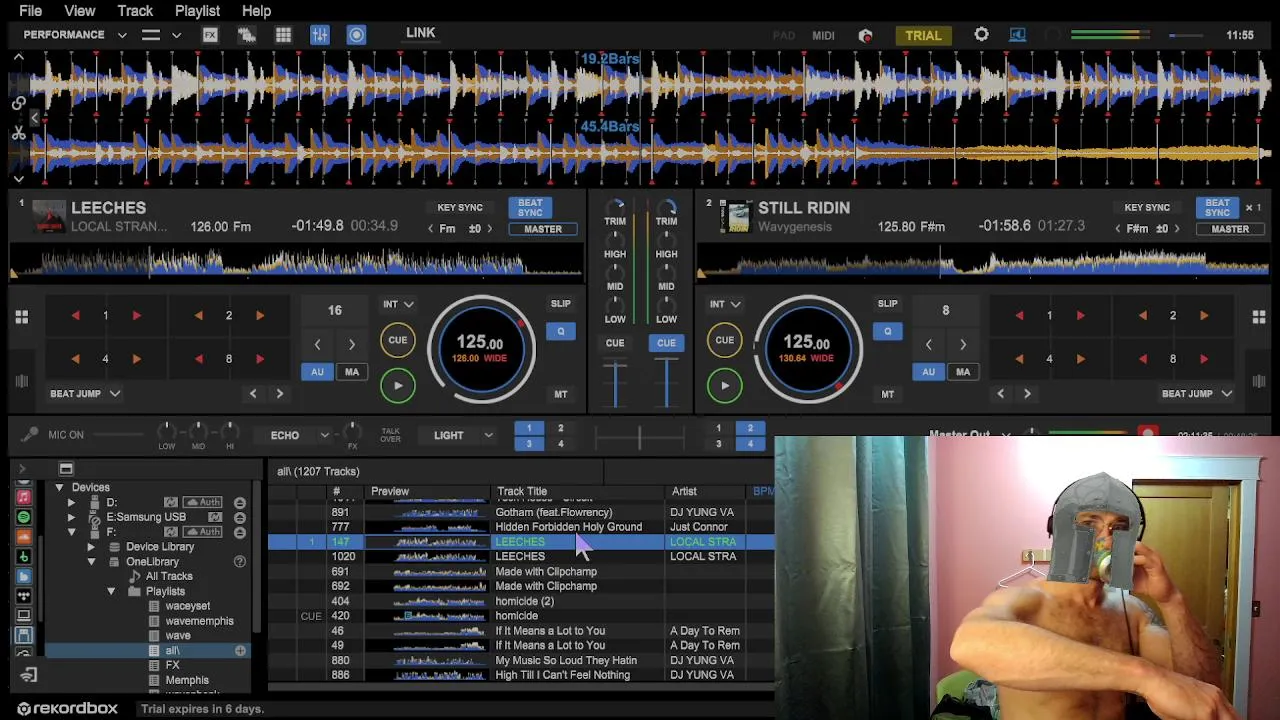Viewport: 1280px width, 720px height.
Task: Open the View menu
Action: pos(80,11)
